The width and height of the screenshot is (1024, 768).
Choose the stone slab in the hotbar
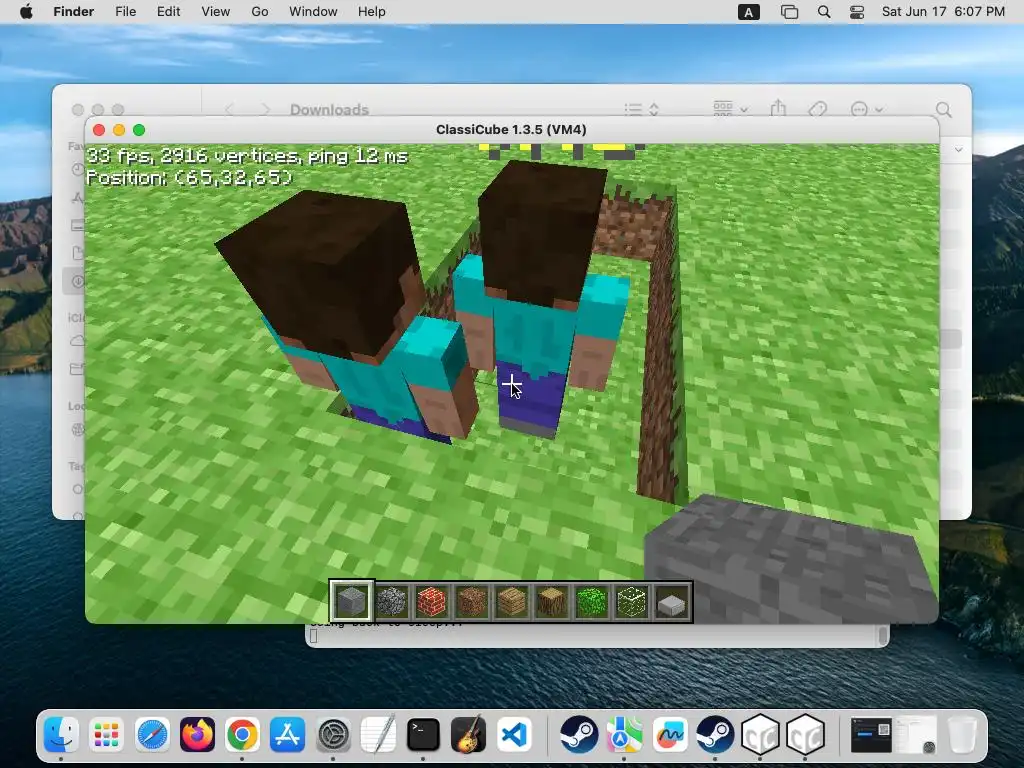coord(672,602)
